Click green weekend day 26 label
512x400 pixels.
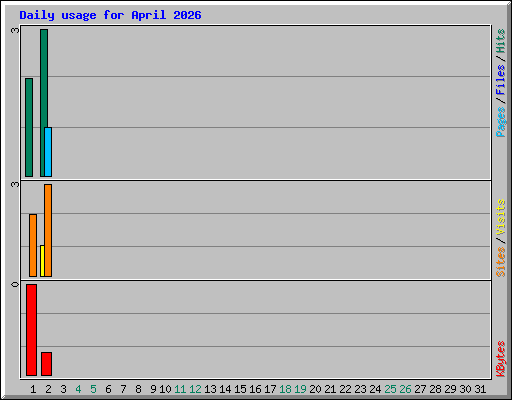tap(405, 389)
